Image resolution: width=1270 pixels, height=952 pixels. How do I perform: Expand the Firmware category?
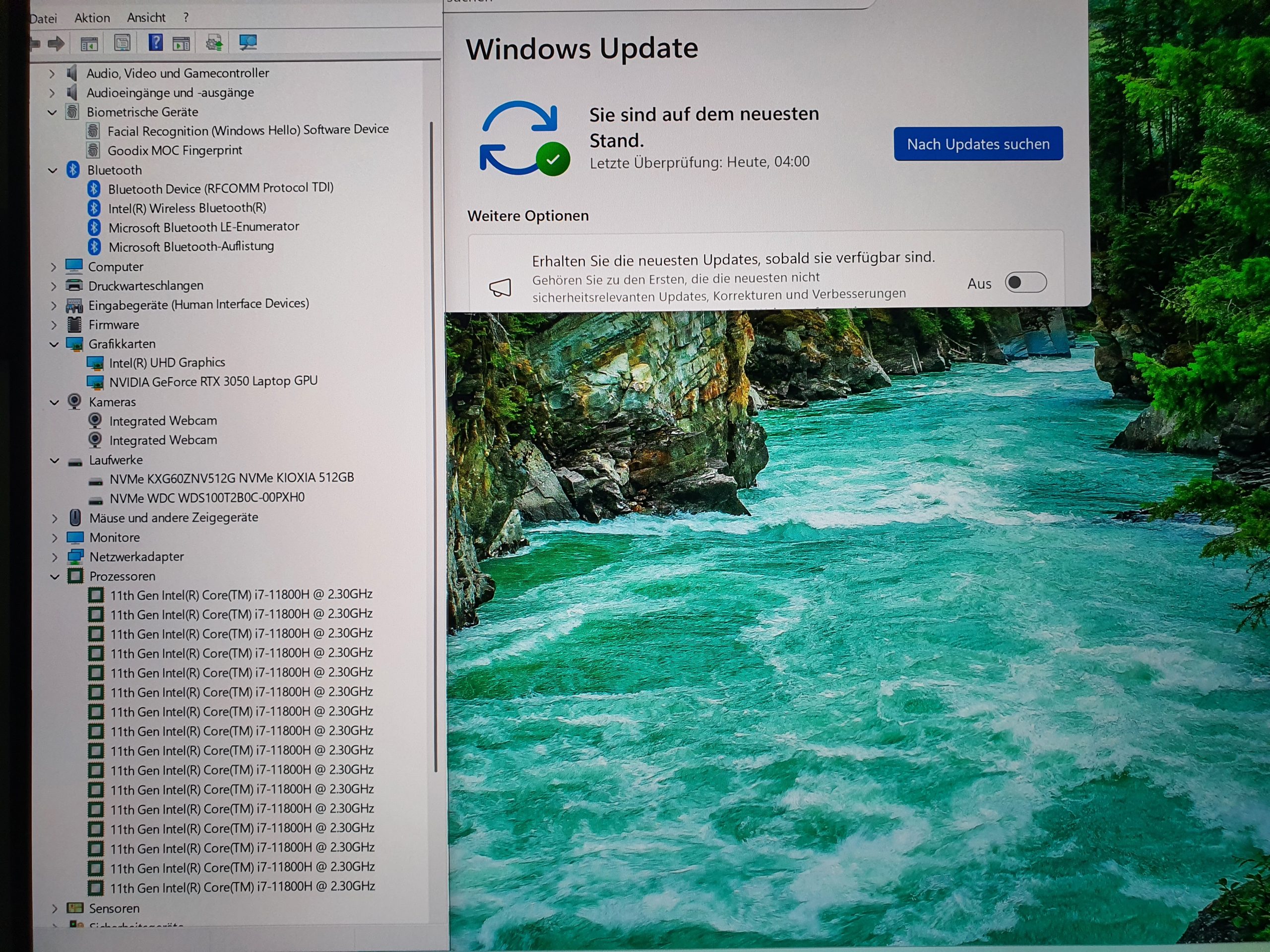[x=54, y=325]
